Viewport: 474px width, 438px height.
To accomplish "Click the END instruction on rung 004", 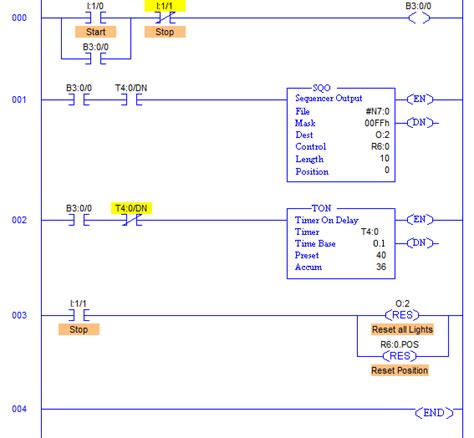I will (434, 413).
